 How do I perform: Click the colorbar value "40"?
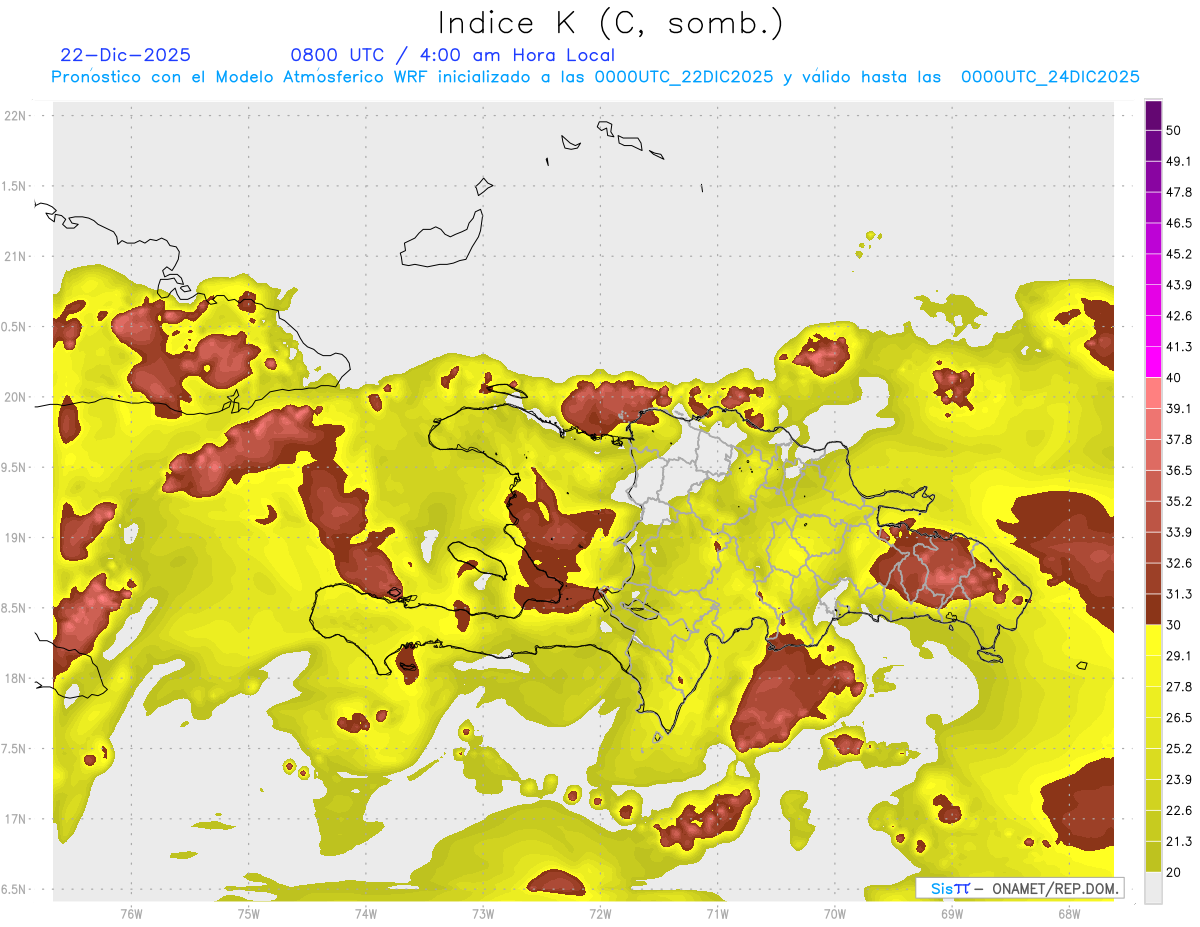click(x=1174, y=378)
